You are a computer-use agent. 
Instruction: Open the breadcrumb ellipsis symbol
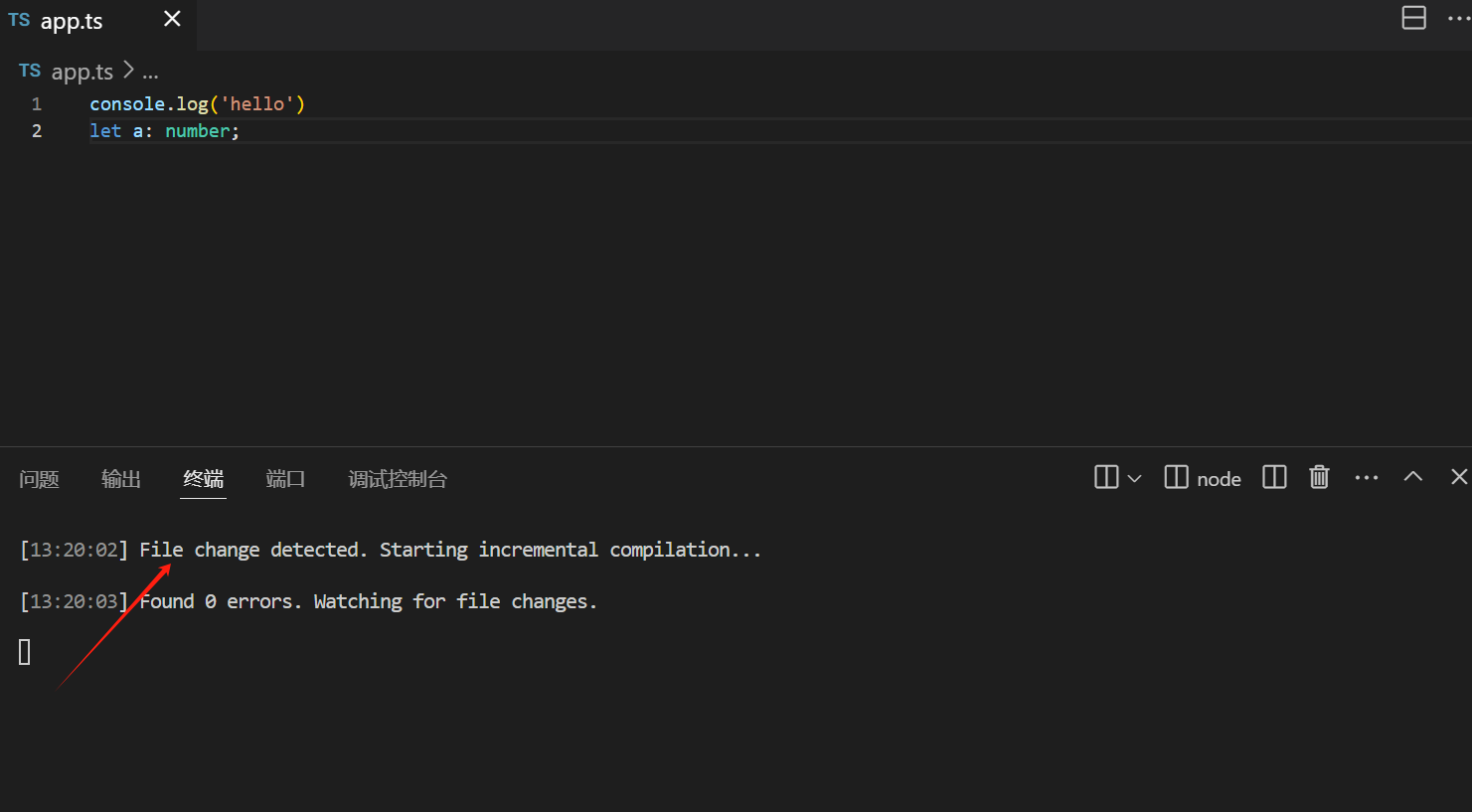tap(150, 74)
